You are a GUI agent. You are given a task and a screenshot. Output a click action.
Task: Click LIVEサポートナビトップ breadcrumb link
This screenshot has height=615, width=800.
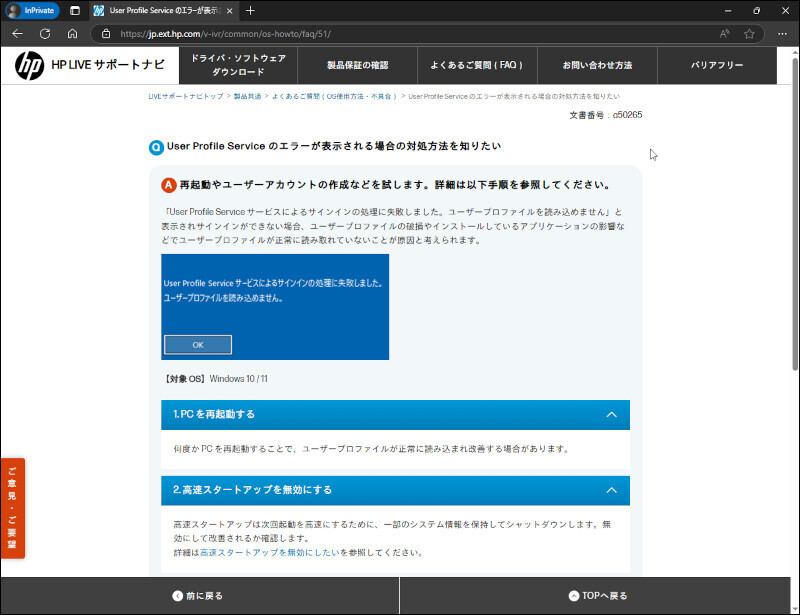(x=186, y=96)
